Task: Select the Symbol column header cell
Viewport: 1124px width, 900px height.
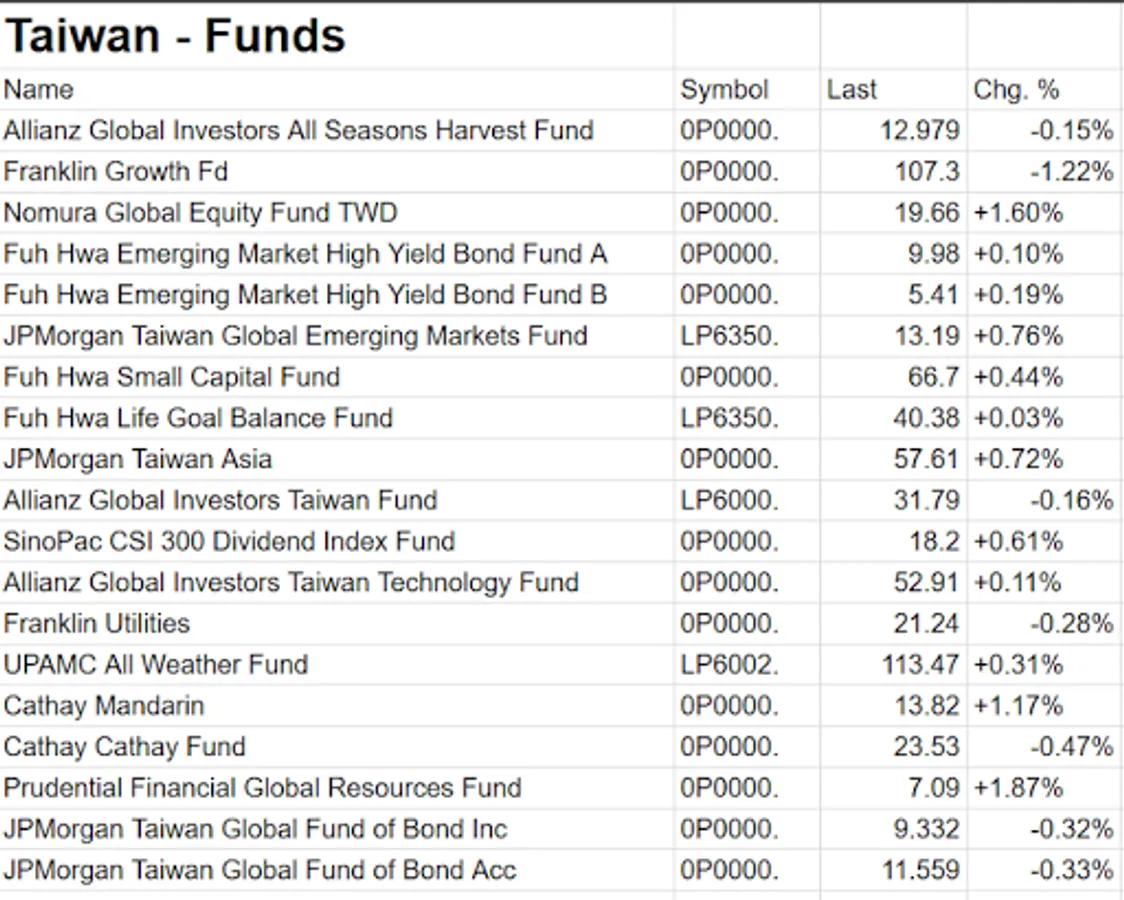Action: (x=724, y=90)
